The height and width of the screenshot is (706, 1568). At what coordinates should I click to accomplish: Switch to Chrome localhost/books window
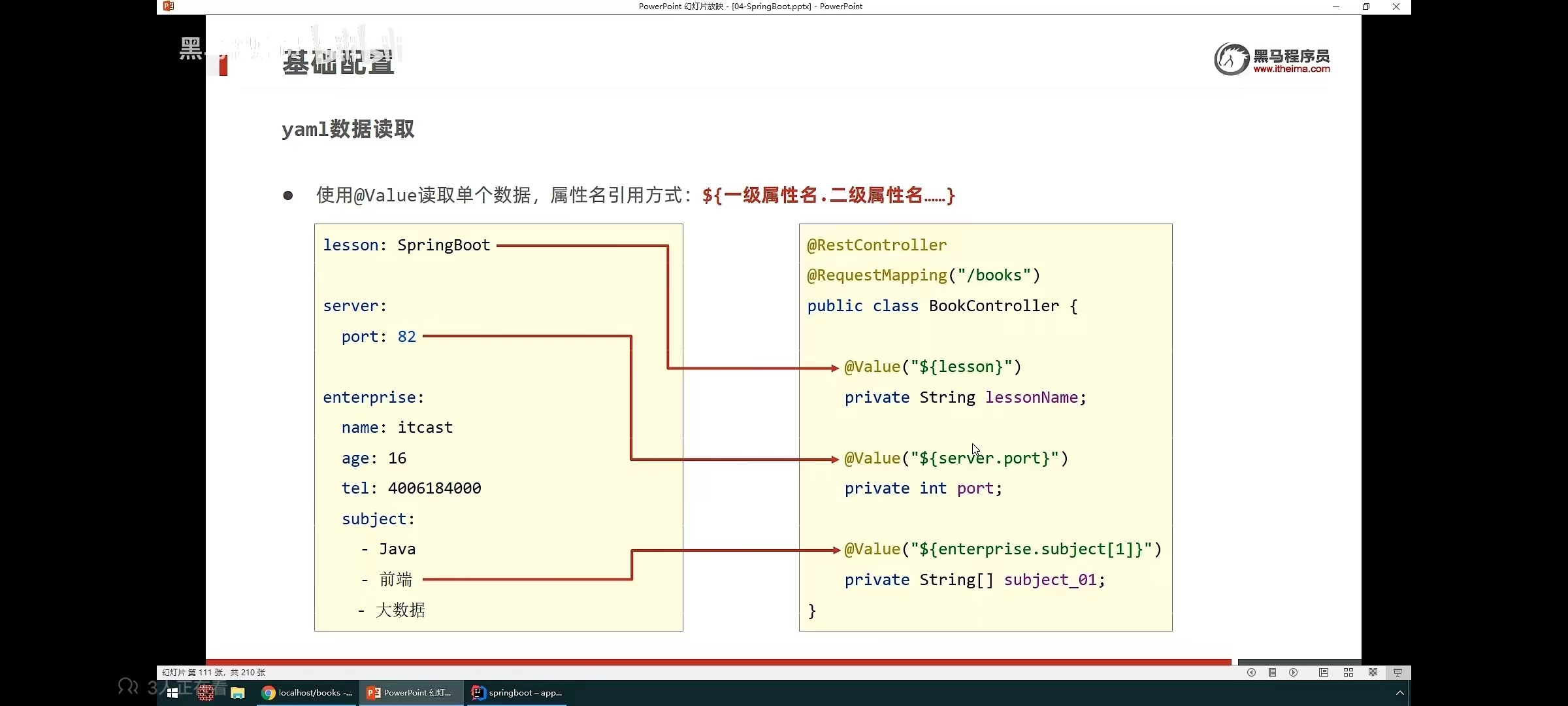pos(307,693)
